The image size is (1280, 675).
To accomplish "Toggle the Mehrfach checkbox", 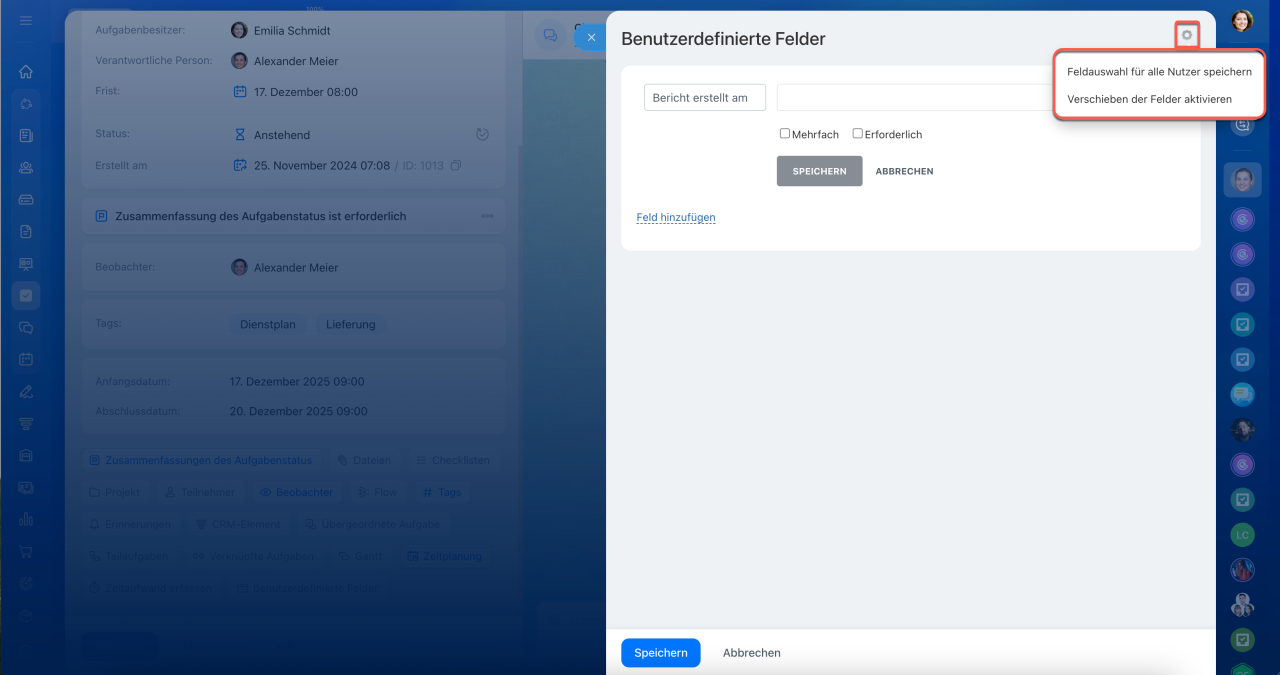I will click(785, 133).
